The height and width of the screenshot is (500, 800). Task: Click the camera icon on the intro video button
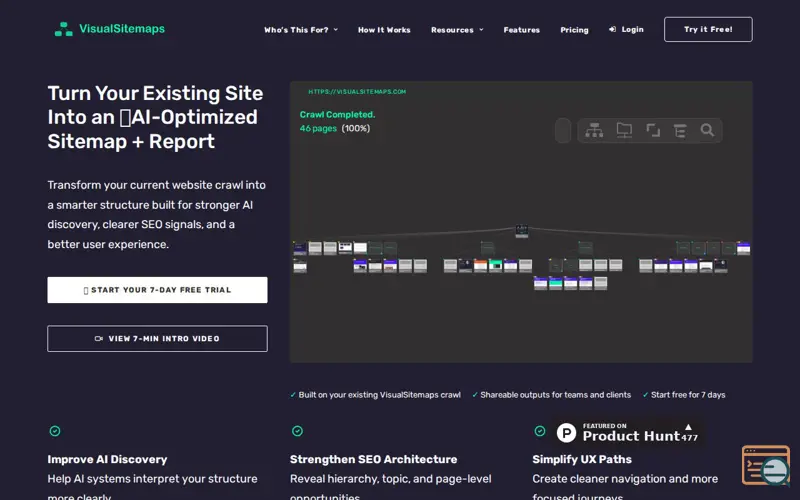[x=99, y=339]
